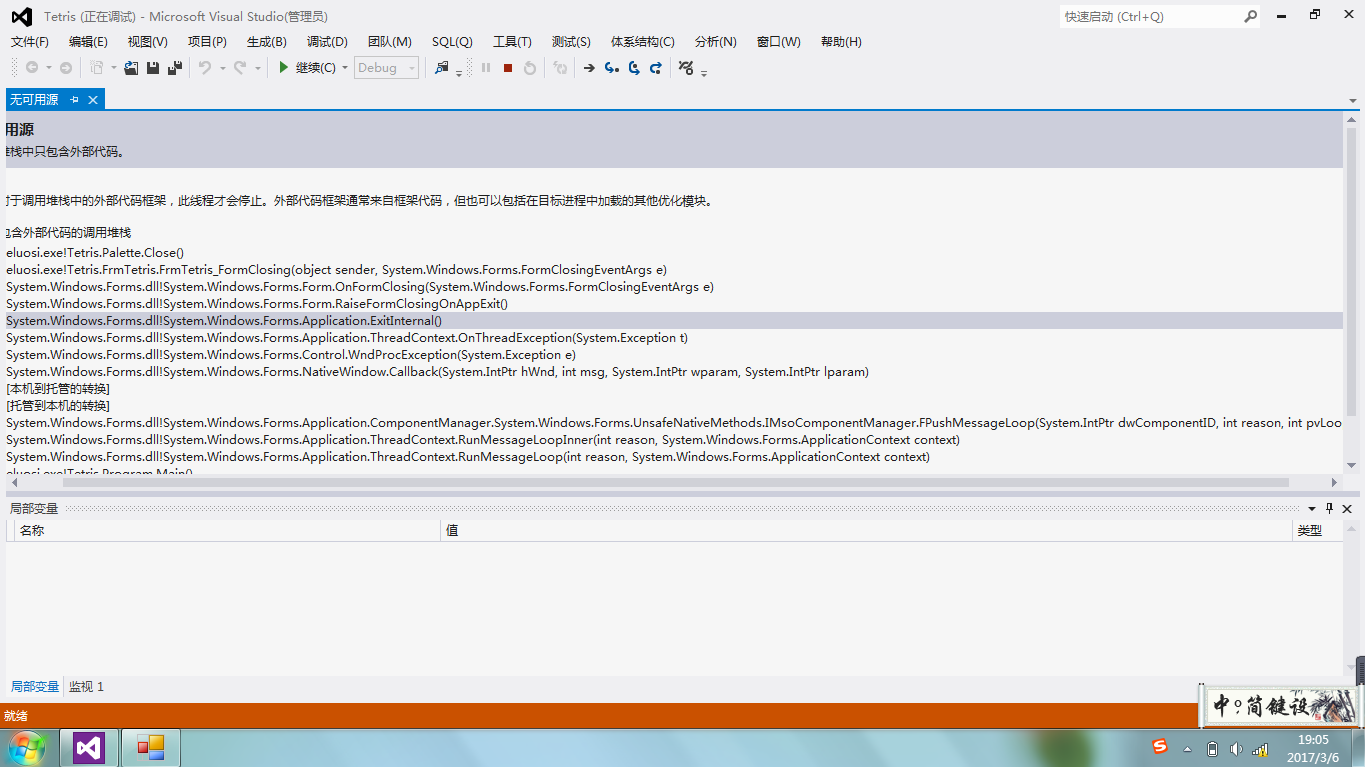Open the 生成(B) menu

(x=267, y=42)
